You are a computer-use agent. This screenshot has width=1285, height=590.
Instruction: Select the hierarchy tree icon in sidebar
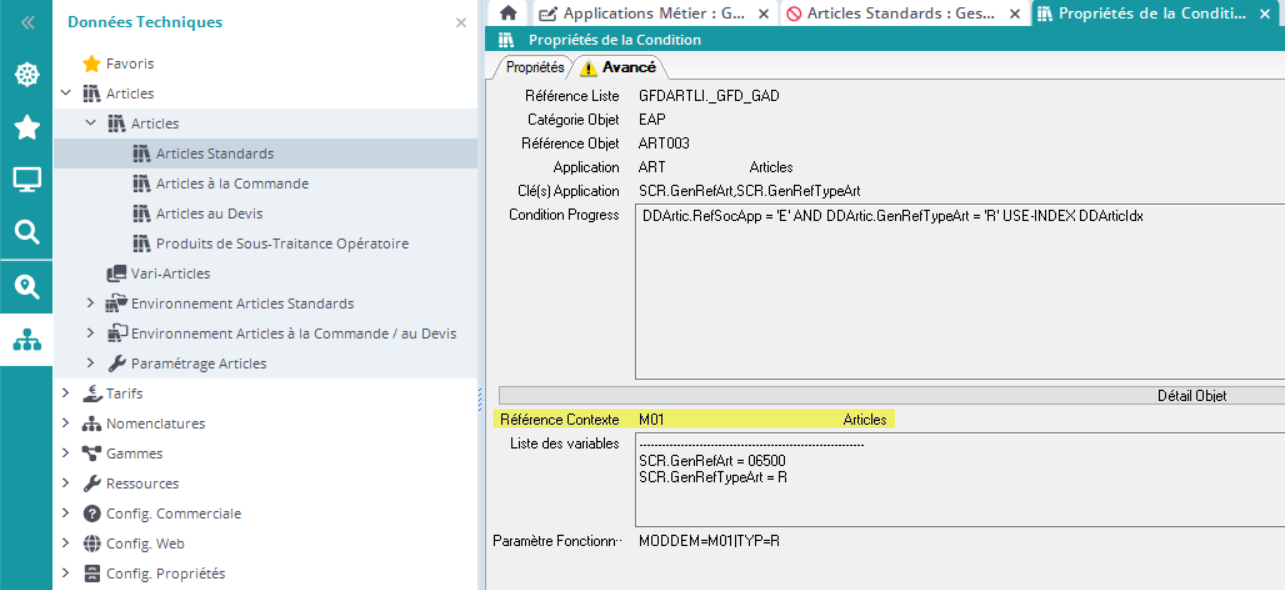coord(27,340)
